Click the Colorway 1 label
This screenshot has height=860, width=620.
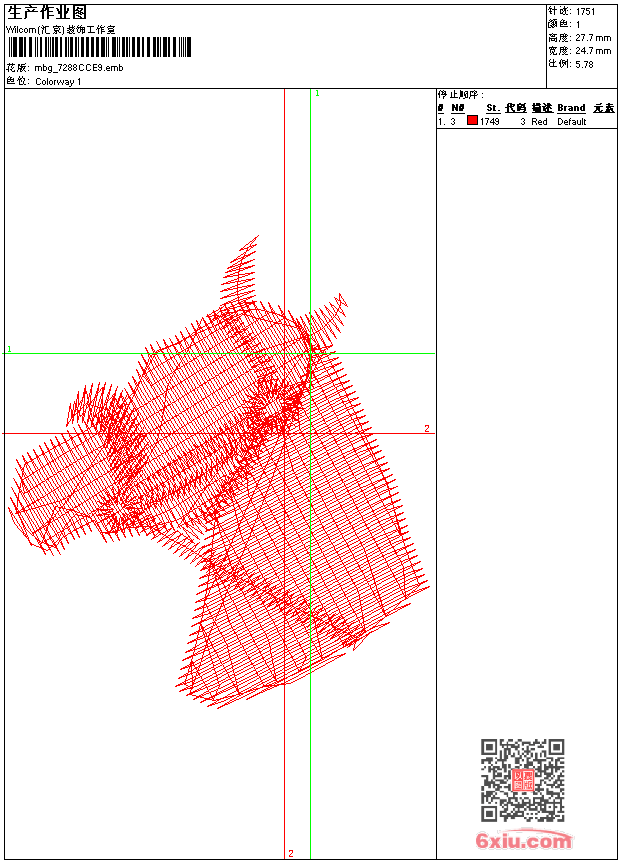tap(58, 82)
